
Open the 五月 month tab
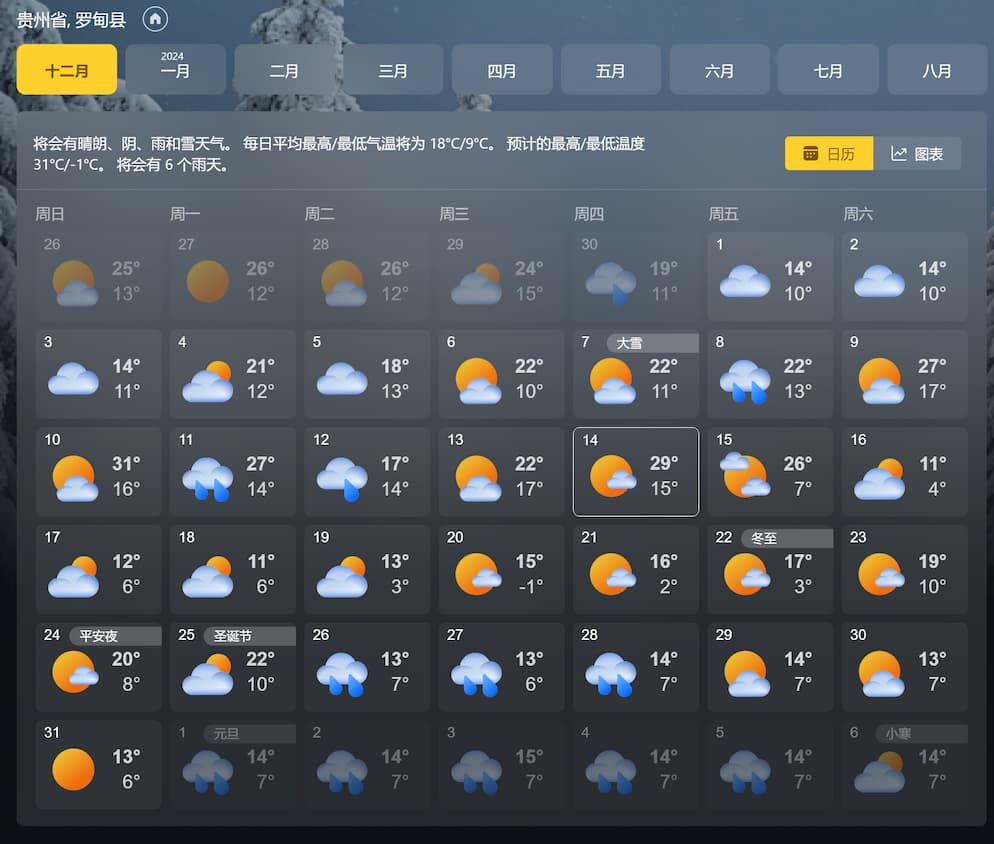click(610, 70)
